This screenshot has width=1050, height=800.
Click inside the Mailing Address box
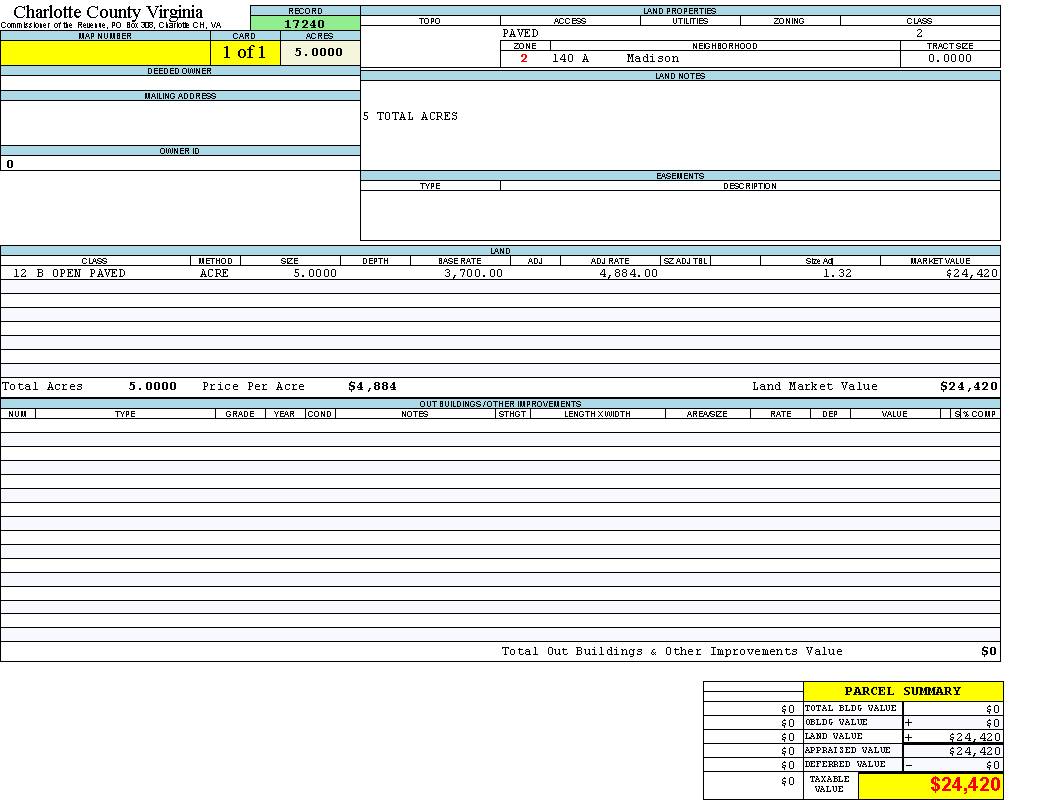180,123
